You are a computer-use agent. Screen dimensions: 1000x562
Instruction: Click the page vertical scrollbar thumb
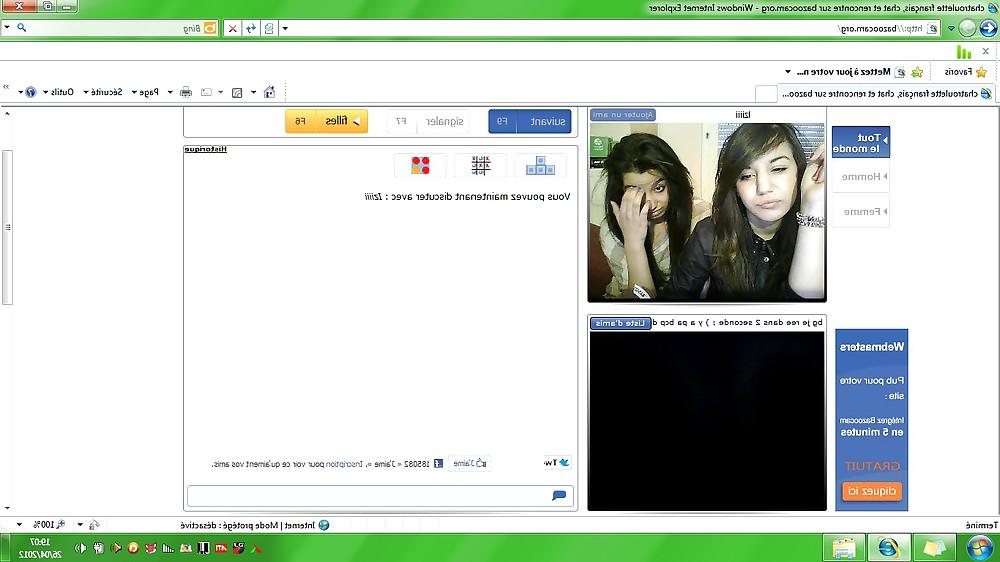7,227
